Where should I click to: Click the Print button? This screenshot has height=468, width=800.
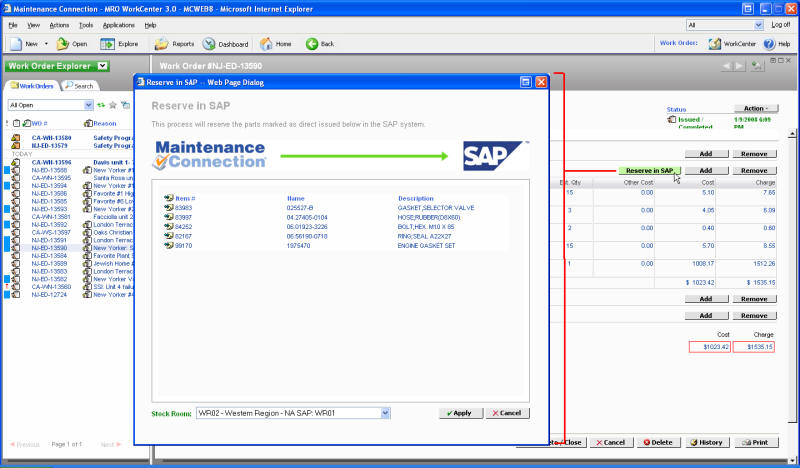(x=757, y=442)
